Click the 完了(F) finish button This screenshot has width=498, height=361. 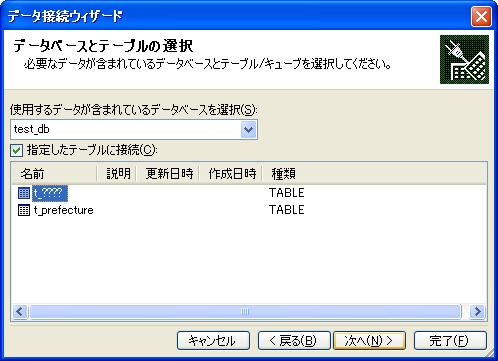click(450, 341)
